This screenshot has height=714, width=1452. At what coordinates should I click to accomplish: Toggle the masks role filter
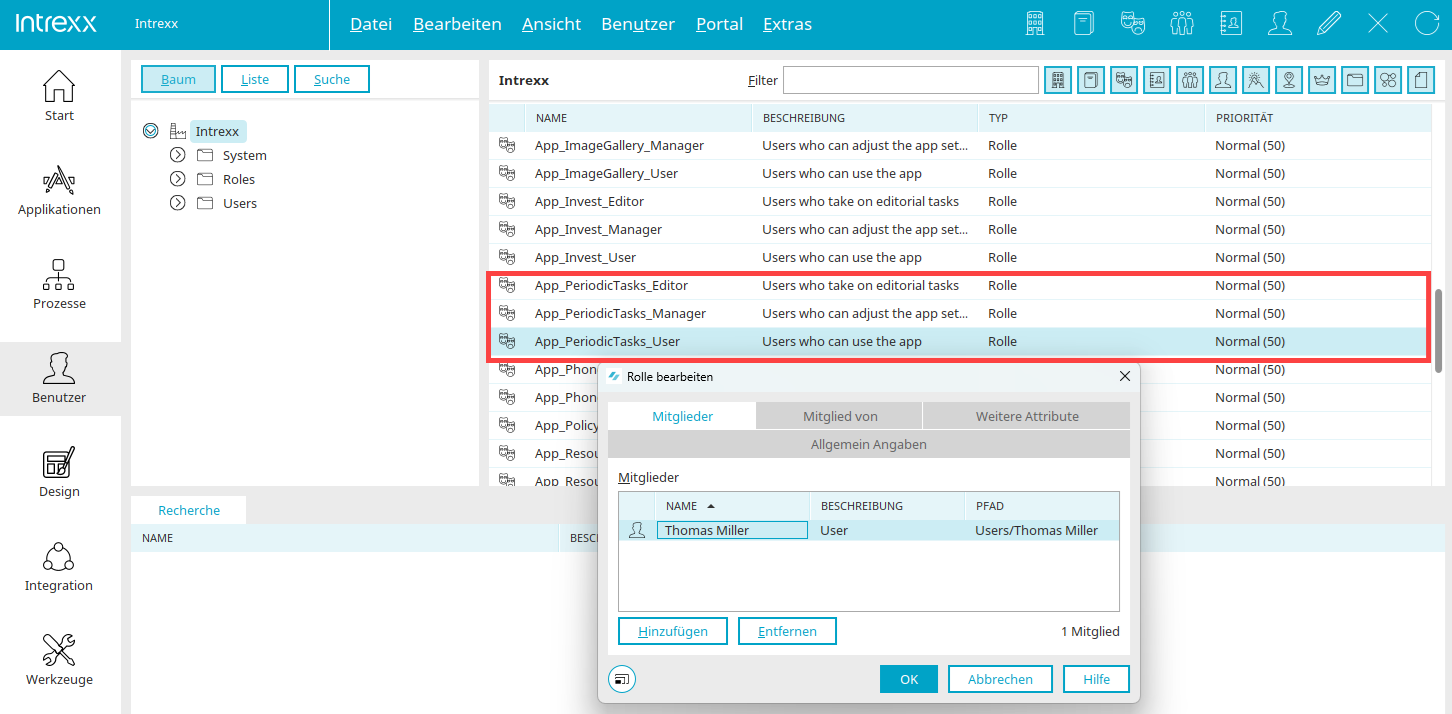1123,80
